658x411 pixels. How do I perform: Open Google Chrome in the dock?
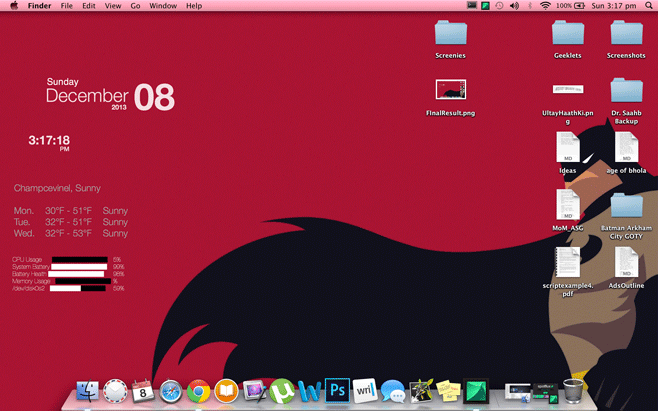[x=198, y=391]
